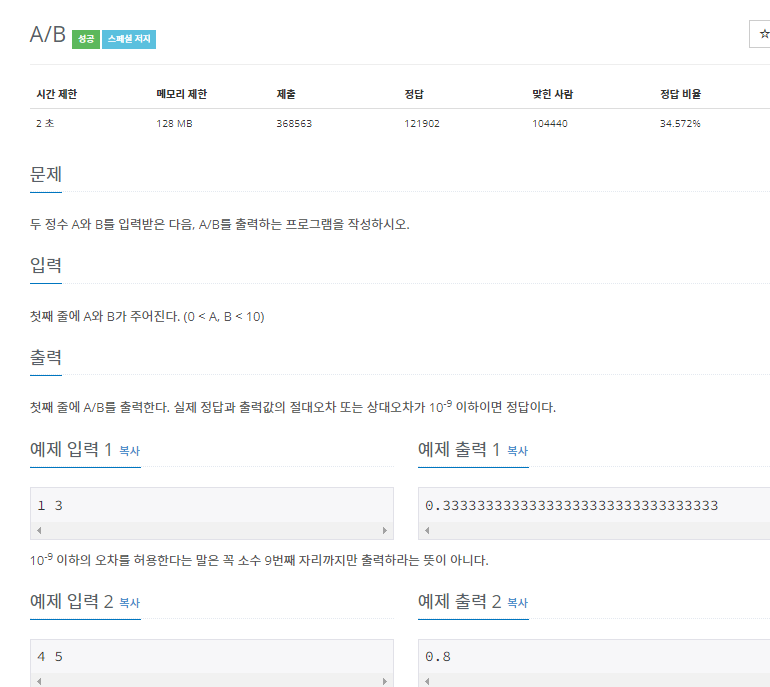Click right scroll arrow under example input 1
This screenshot has width=770, height=687.
tap(385, 530)
